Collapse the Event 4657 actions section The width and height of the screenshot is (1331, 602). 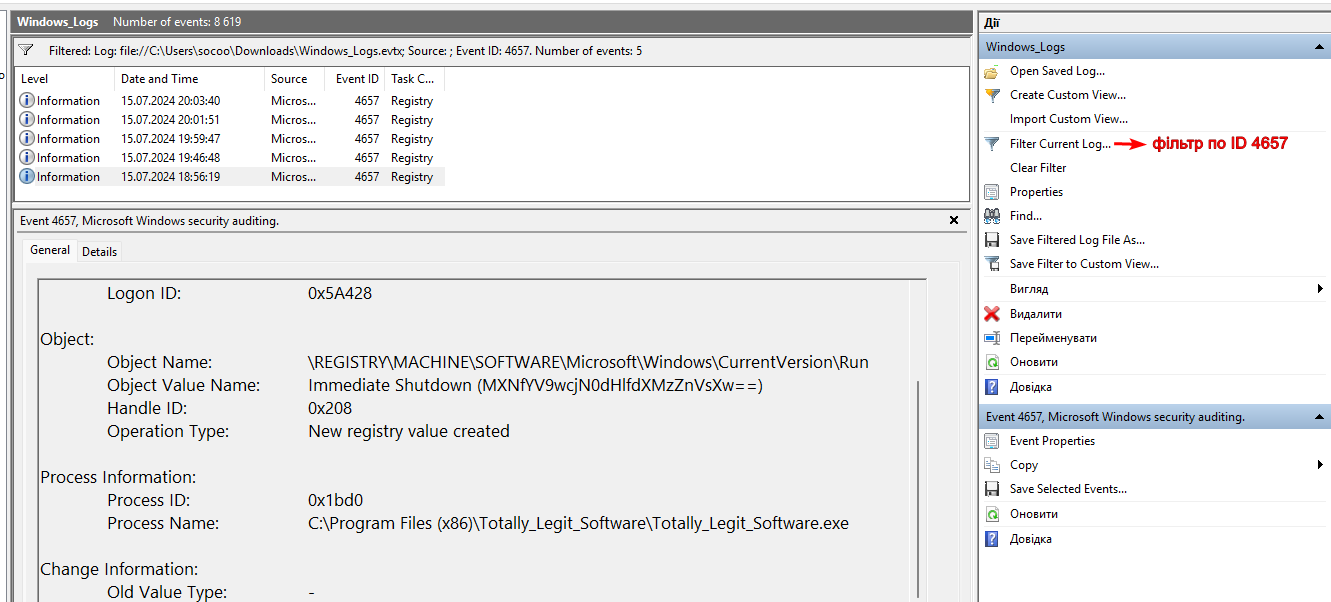click(x=1319, y=417)
